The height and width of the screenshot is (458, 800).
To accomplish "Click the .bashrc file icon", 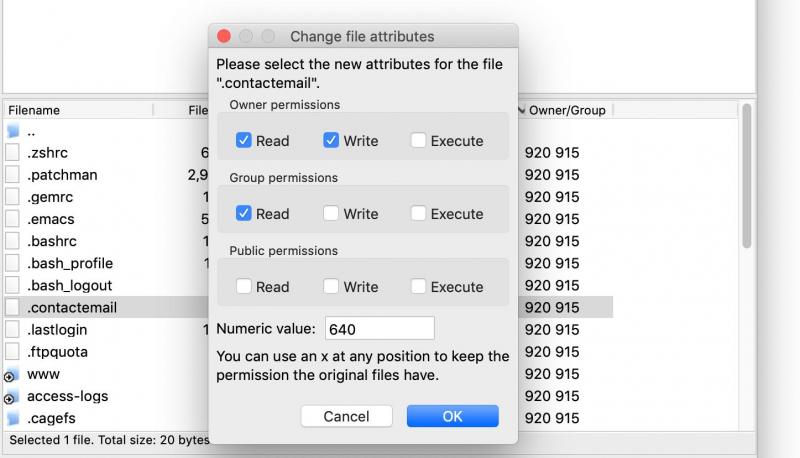I will click(x=12, y=241).
